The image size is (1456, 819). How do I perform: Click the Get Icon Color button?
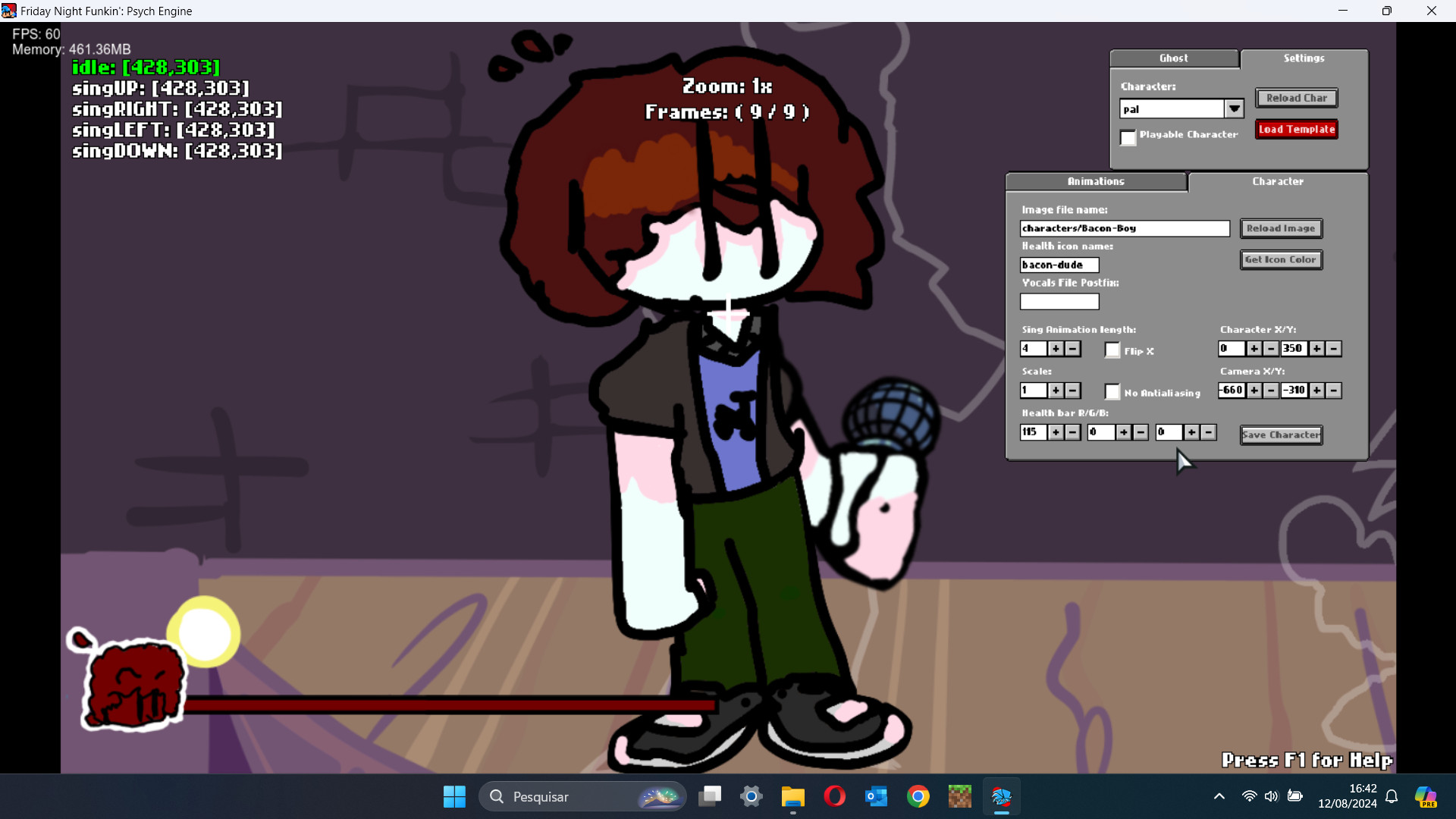tap(1281, 260)
